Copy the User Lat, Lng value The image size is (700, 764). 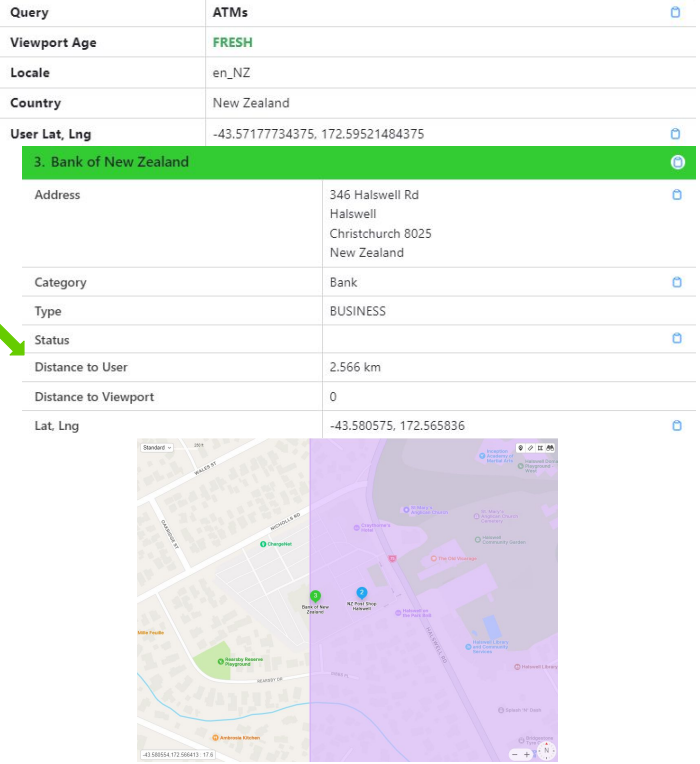(x=675, y=134)
